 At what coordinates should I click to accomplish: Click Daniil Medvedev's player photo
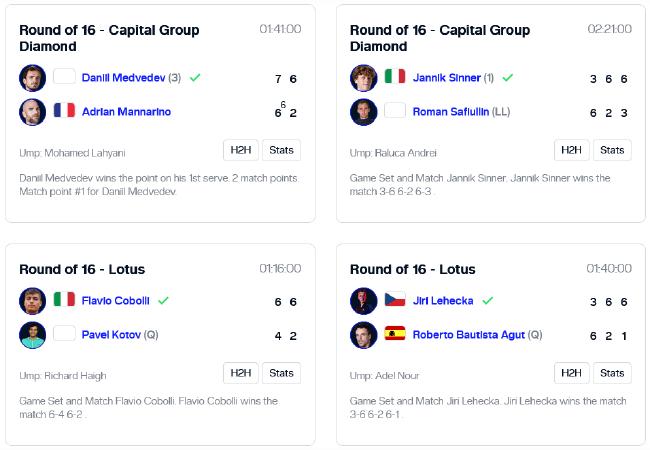point(32,78)
